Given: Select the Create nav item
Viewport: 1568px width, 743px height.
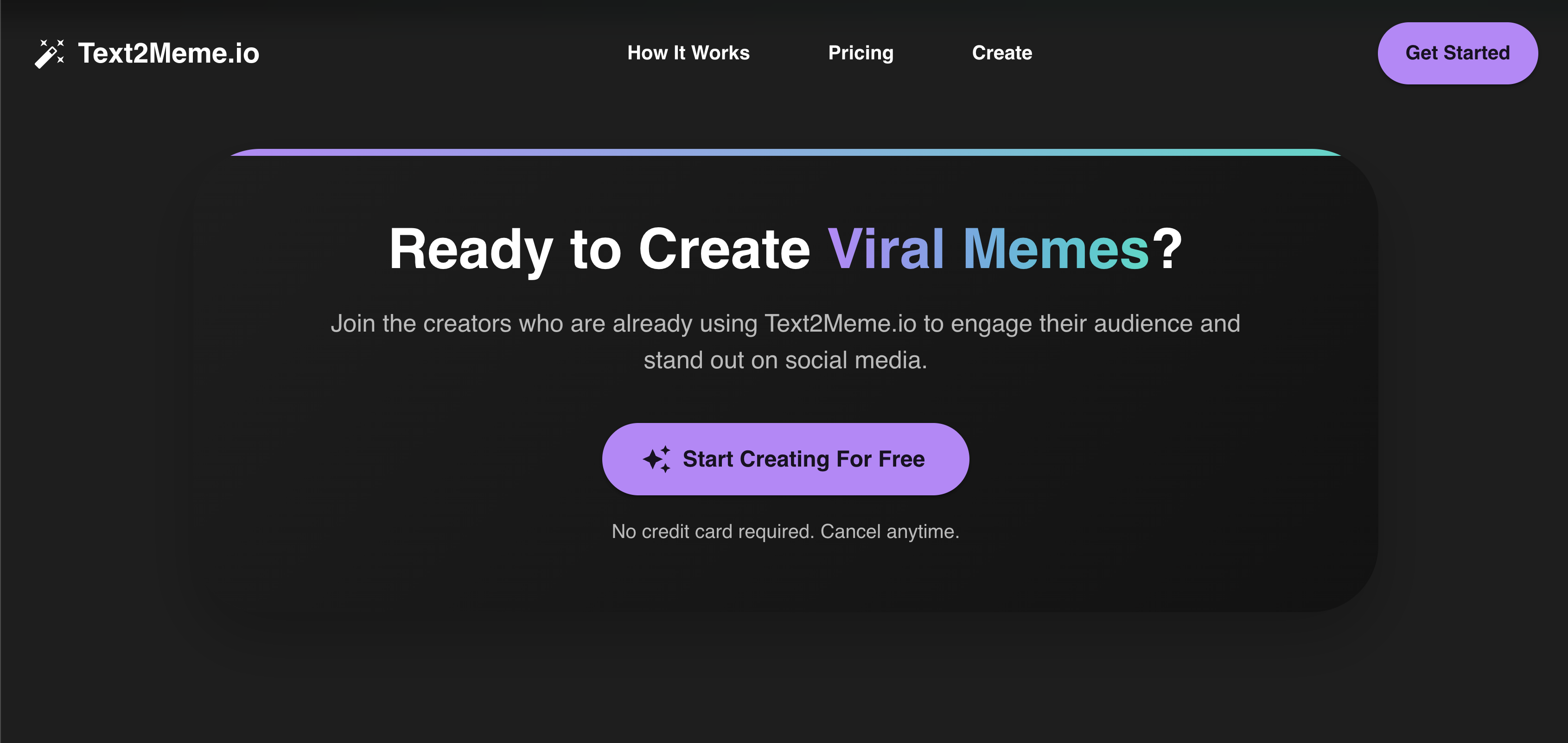Looking at the screenshot, I should [x=1002, y=53].
